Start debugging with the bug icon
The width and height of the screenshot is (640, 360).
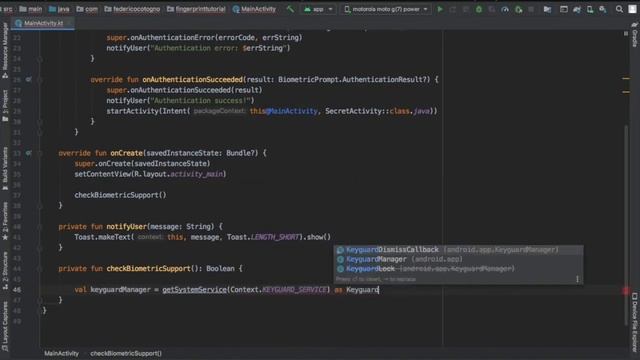[x=479, y=9]
